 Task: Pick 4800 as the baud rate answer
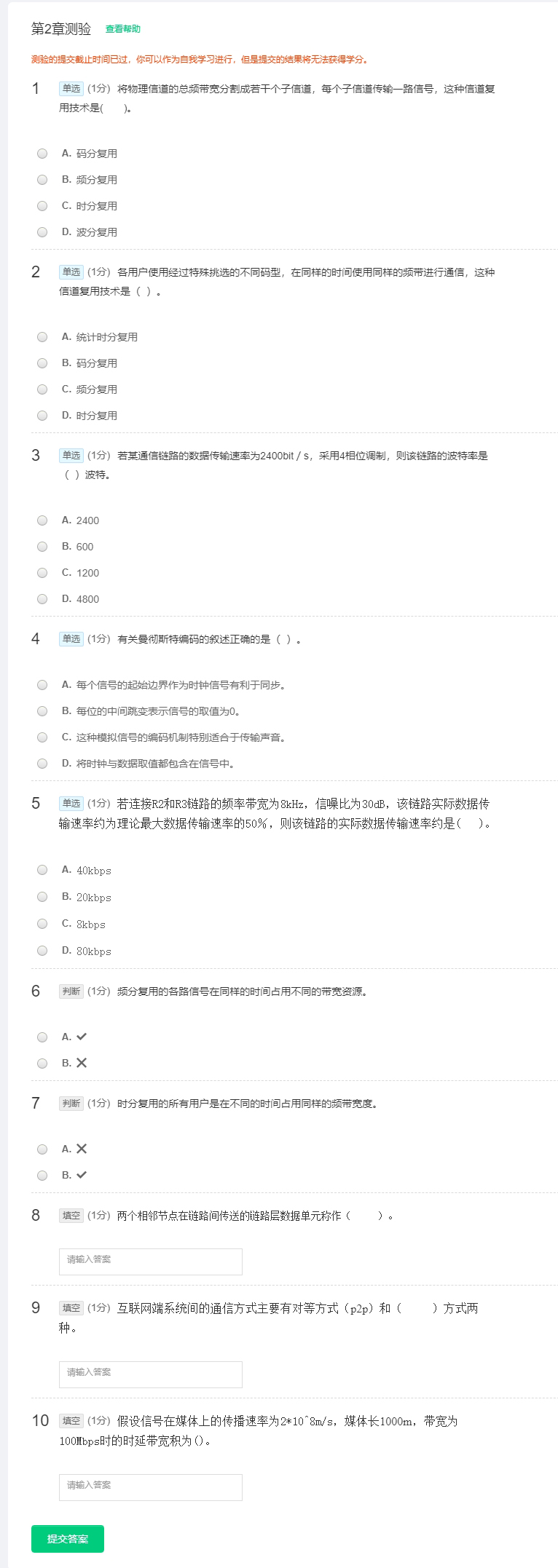point(42,599)
